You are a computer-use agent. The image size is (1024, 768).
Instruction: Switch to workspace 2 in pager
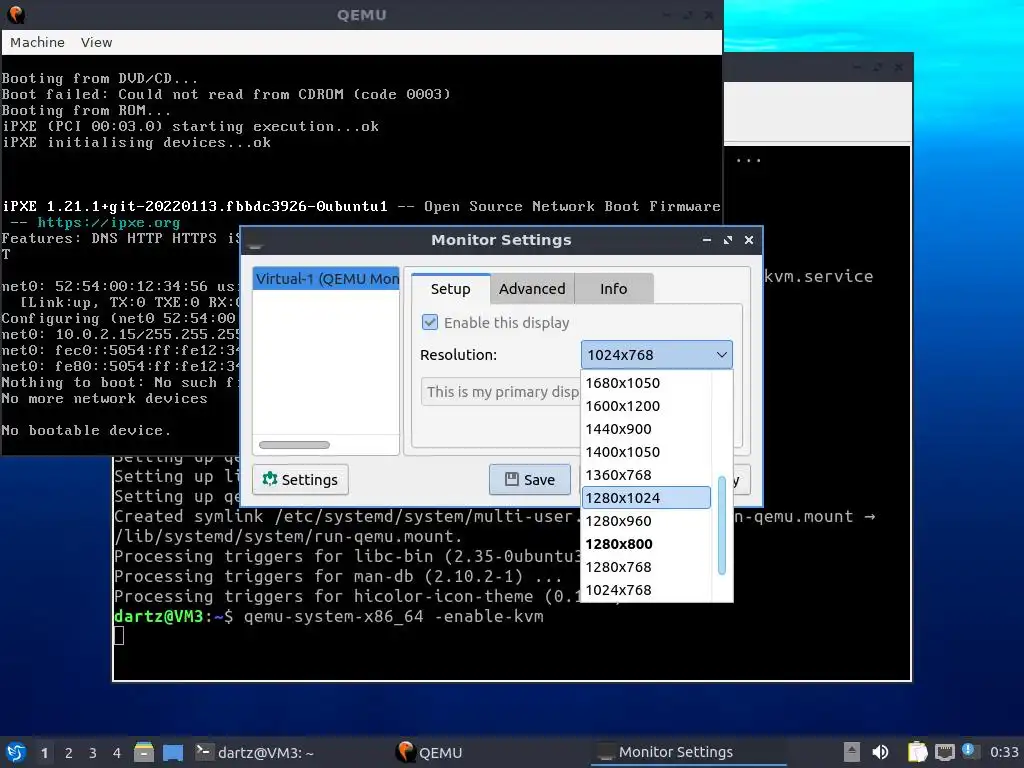(x=69, y=753)
